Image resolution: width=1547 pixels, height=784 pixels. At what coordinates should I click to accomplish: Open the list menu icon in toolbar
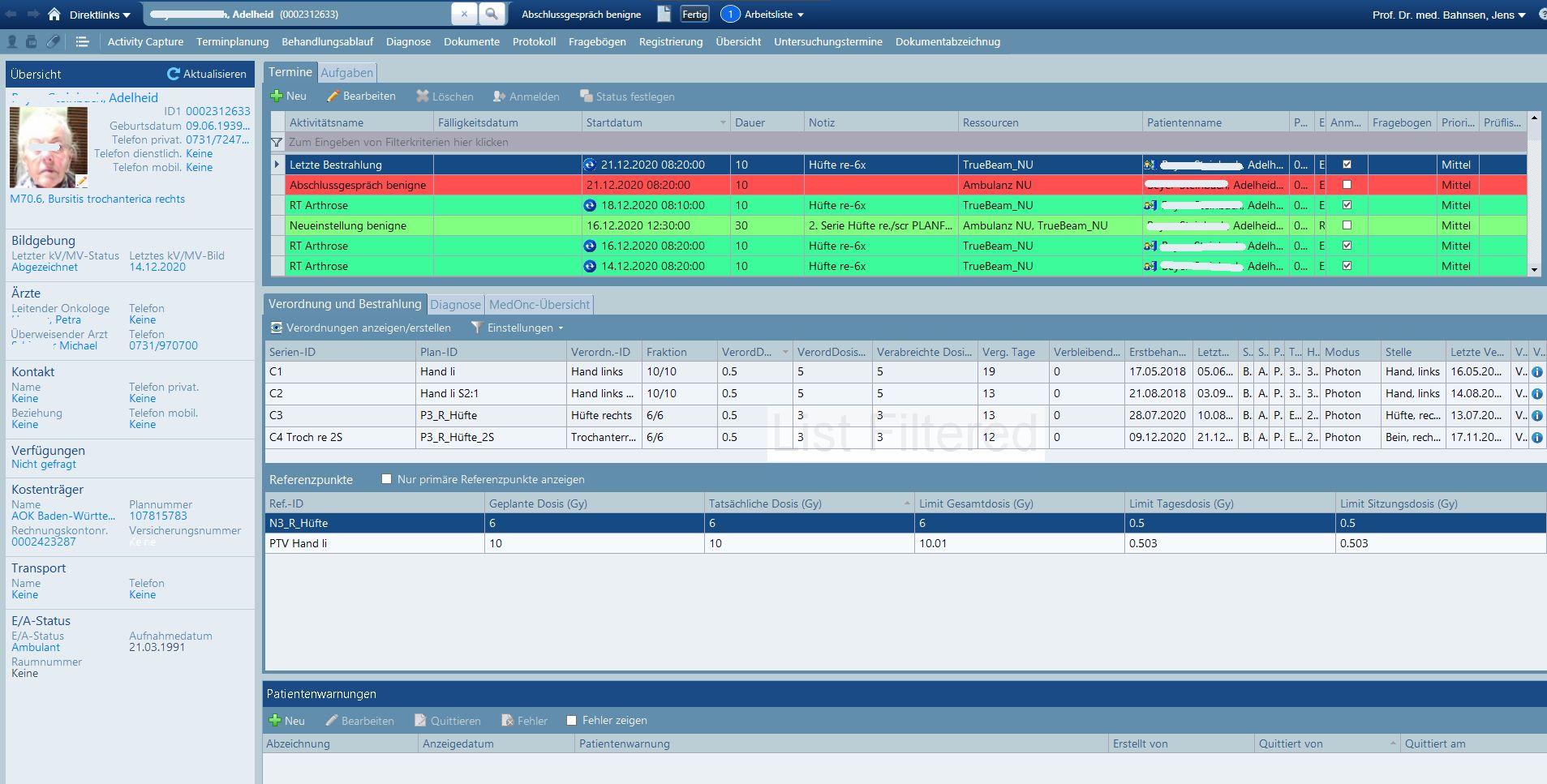pyautogui.click(x=82, y=42)
